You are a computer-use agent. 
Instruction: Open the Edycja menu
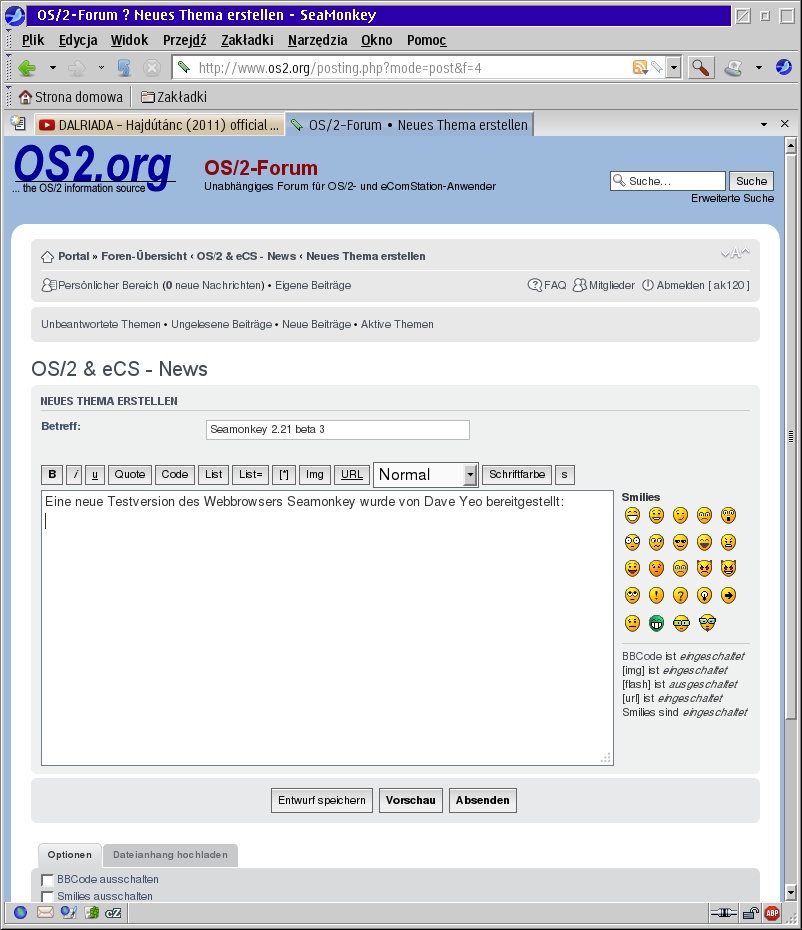(x=78, y=40)
